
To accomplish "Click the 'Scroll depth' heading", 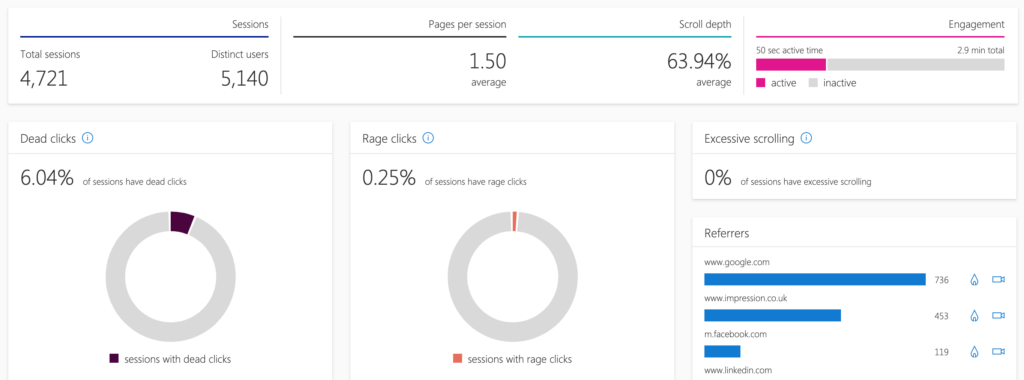I will (x=705, y=25).
